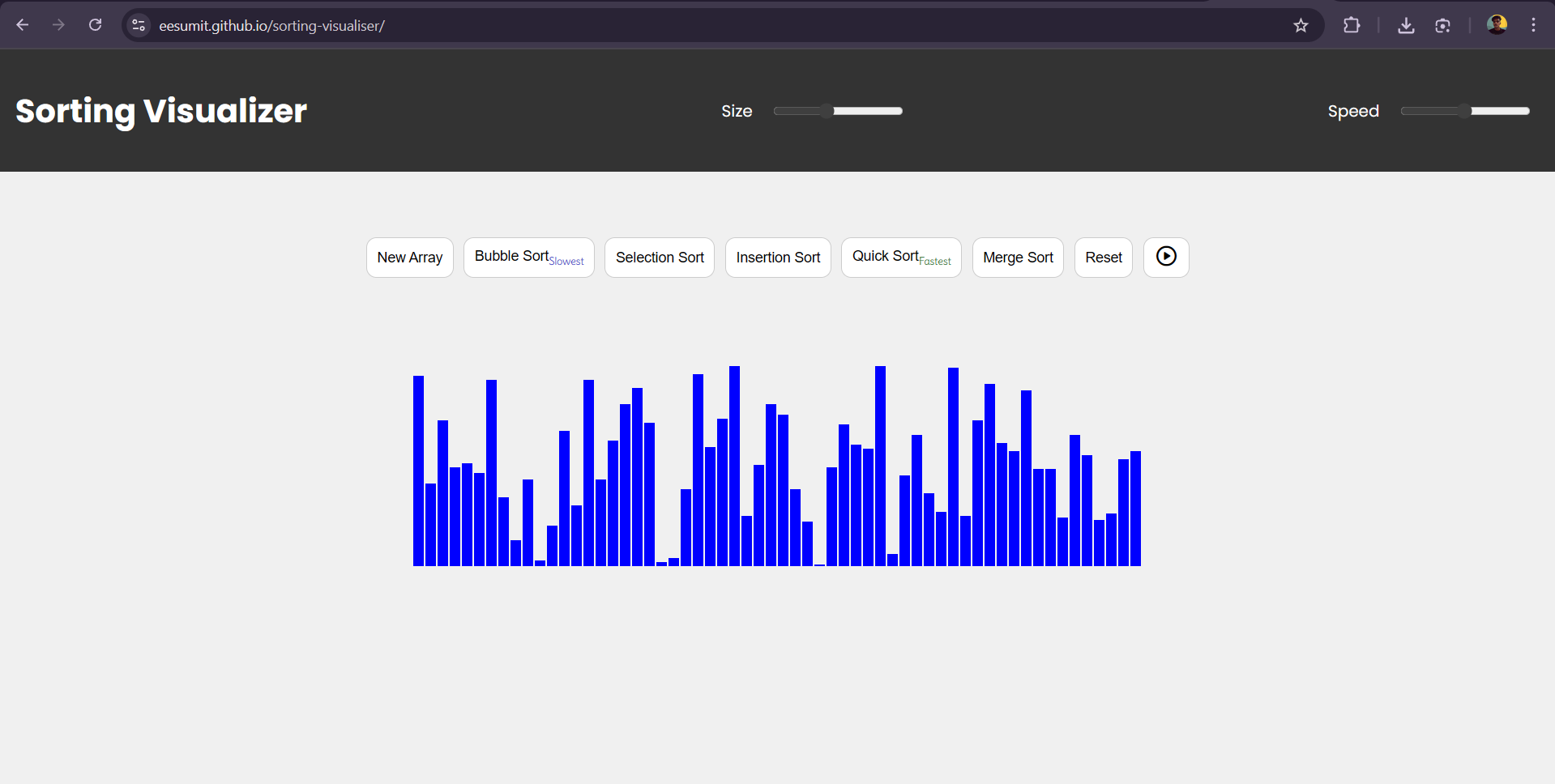Viewport: 1555px width, 784px height.
Task: Reset the visualizer
Action: [1103, 258]
